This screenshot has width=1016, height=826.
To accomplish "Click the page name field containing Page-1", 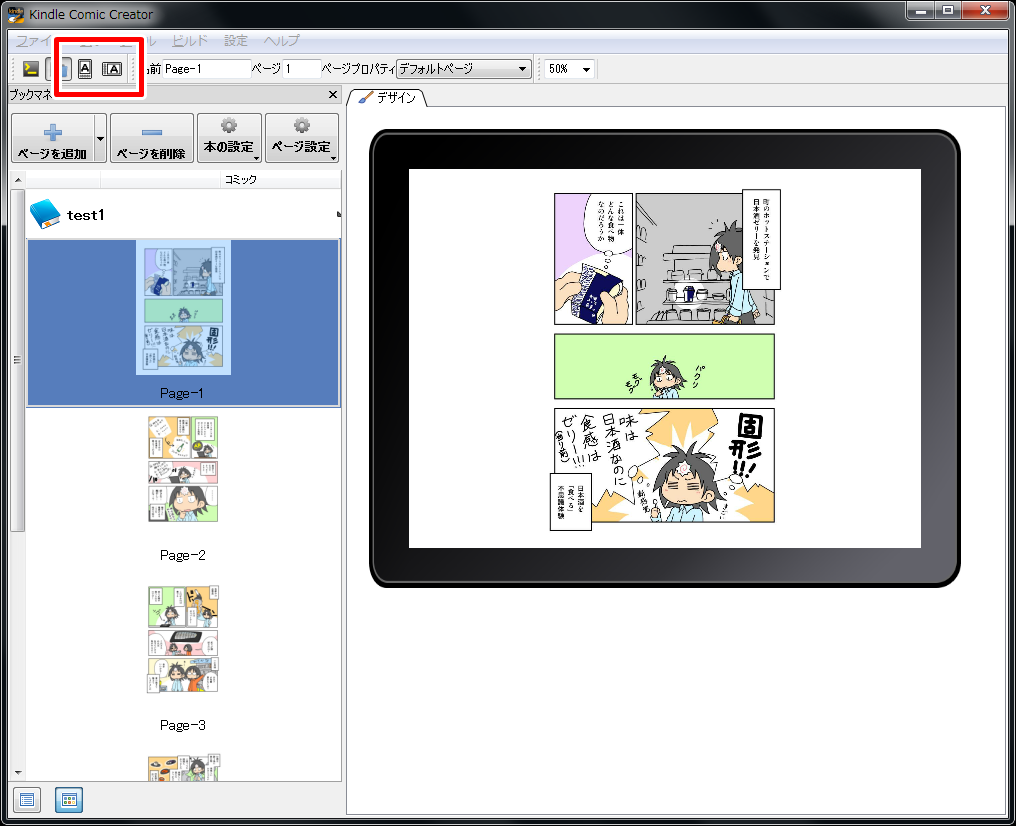I will (207, 69).
